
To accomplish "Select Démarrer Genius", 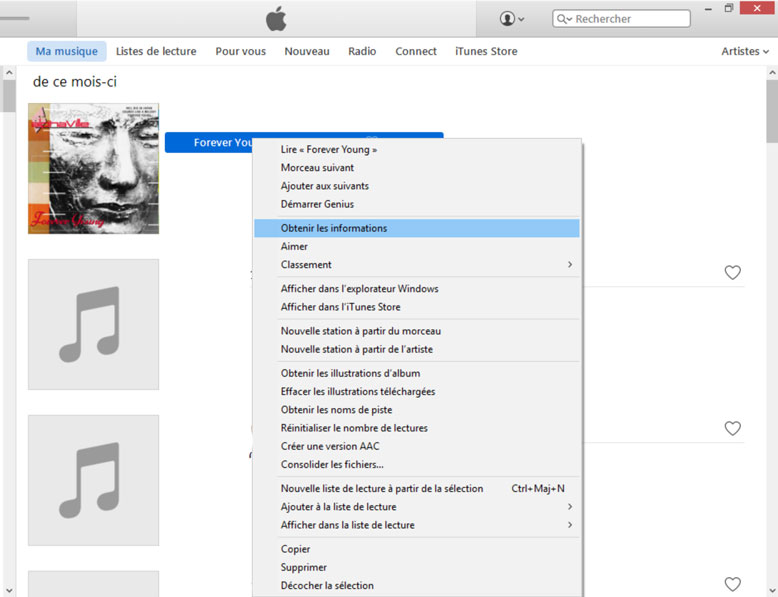I will [x=417, y=204].
